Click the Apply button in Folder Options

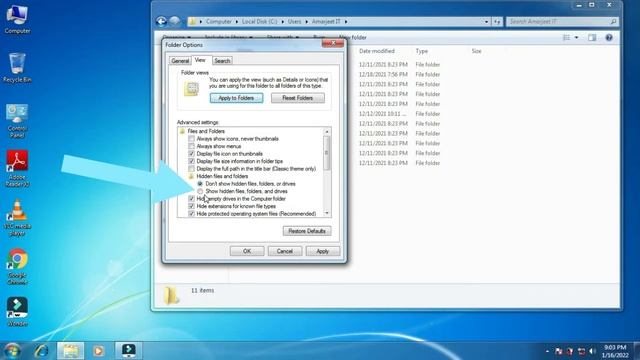[322, 251]
